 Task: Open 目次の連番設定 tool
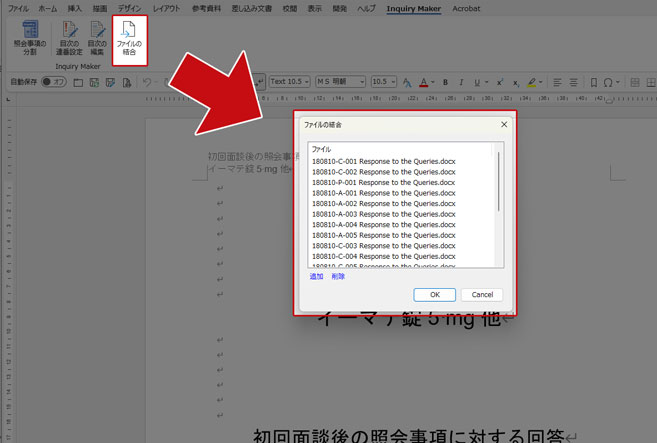68,38
